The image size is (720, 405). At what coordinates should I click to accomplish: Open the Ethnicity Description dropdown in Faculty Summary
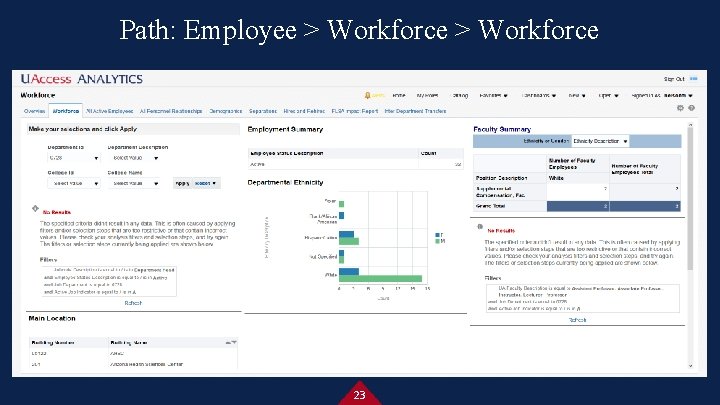pos(600,141)
